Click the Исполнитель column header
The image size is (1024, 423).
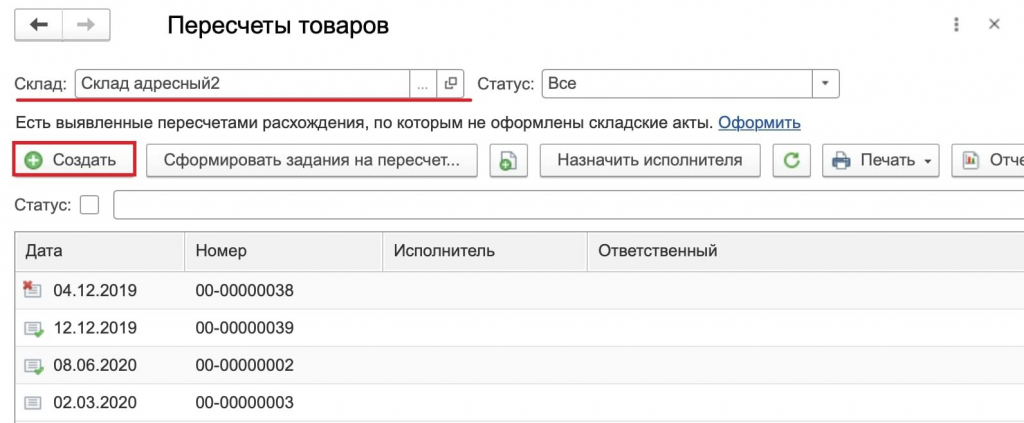485,251
